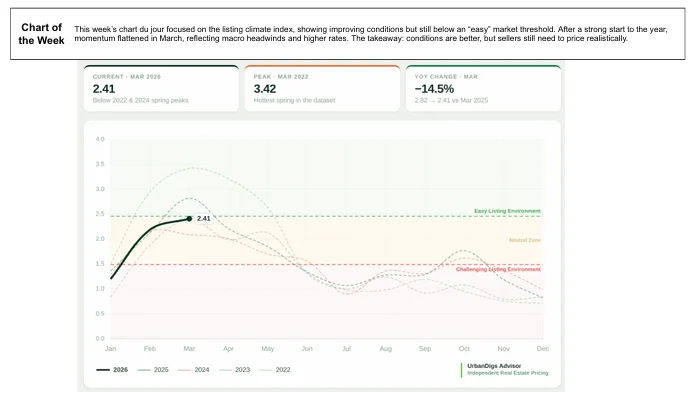Click the Chart of the Week heading

[41, 33]
